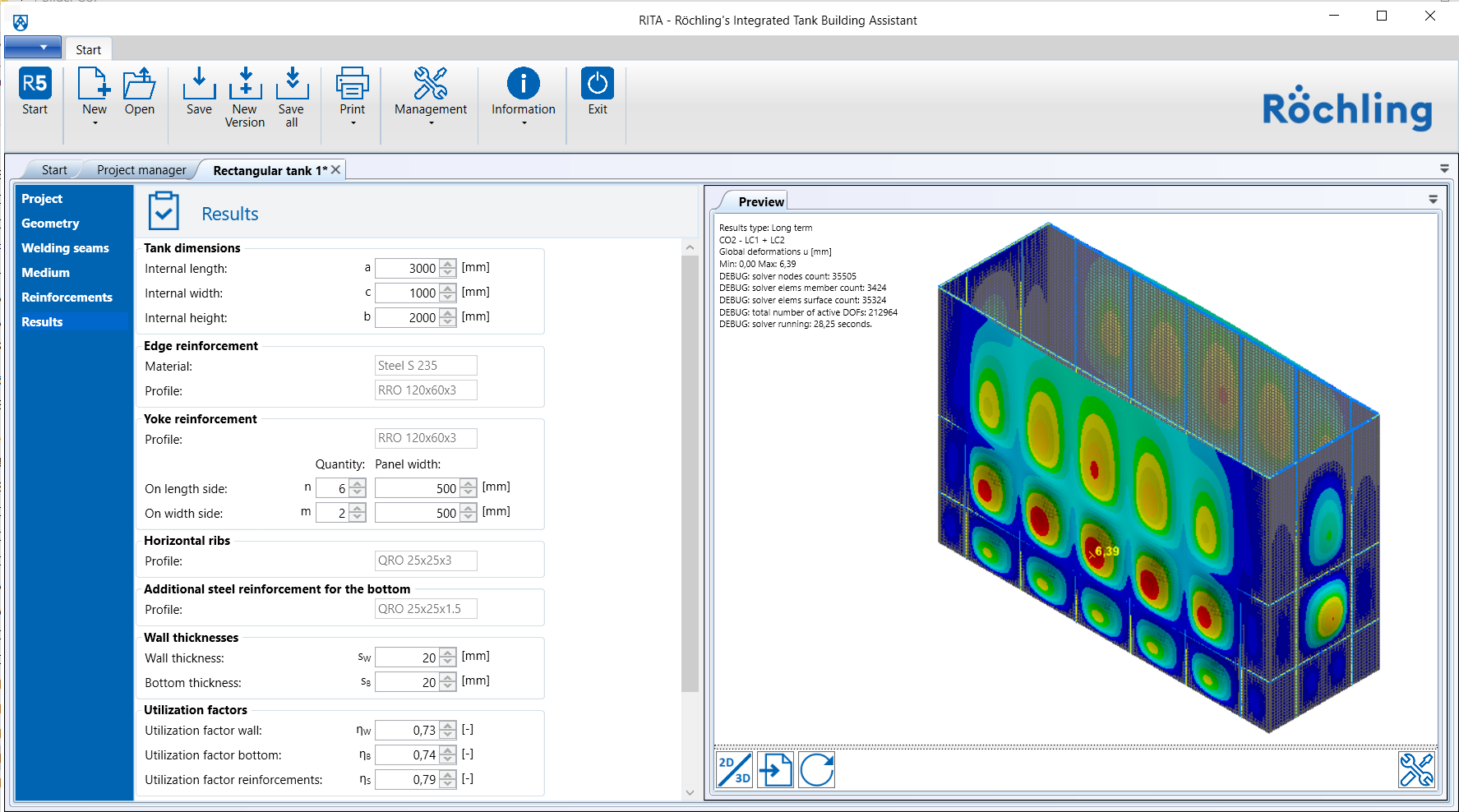Adjust length side panel width stepper
Screen dimensions: 1459x812
click(469, 488)
